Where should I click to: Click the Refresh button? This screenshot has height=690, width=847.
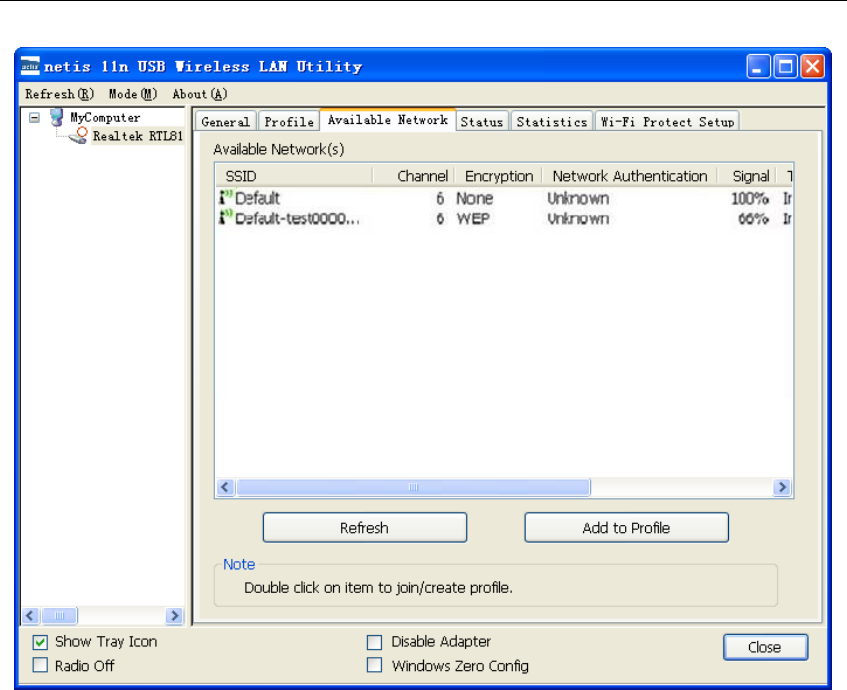[365, 527]
